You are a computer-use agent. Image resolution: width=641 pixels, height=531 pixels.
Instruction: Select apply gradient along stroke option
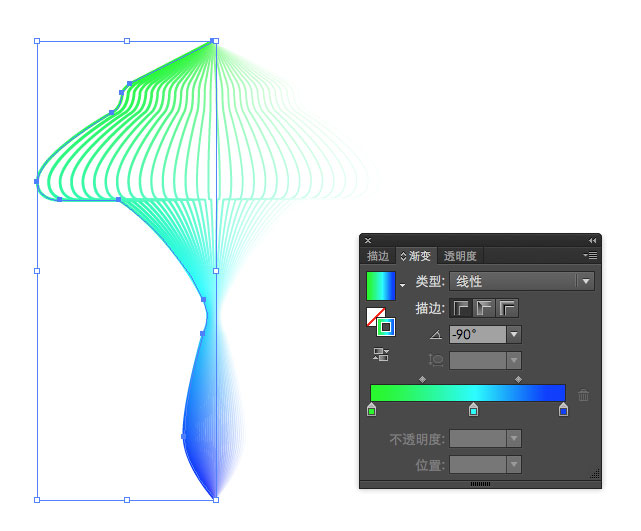tap(484, 308)
